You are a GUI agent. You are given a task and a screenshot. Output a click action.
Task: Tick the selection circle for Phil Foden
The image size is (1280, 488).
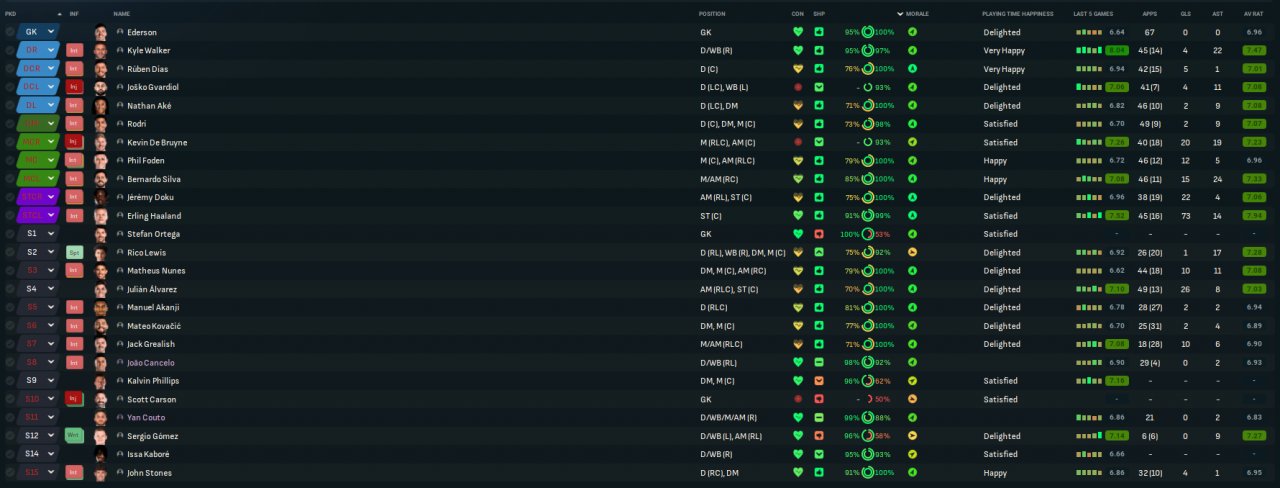10,160
